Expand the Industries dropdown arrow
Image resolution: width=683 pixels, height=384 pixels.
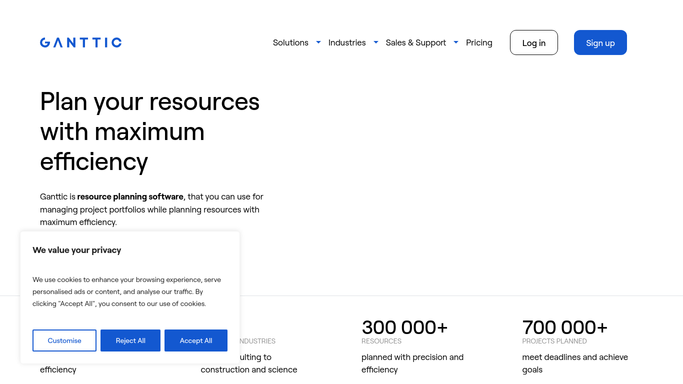pyautogui.click(x=376, y=42)
